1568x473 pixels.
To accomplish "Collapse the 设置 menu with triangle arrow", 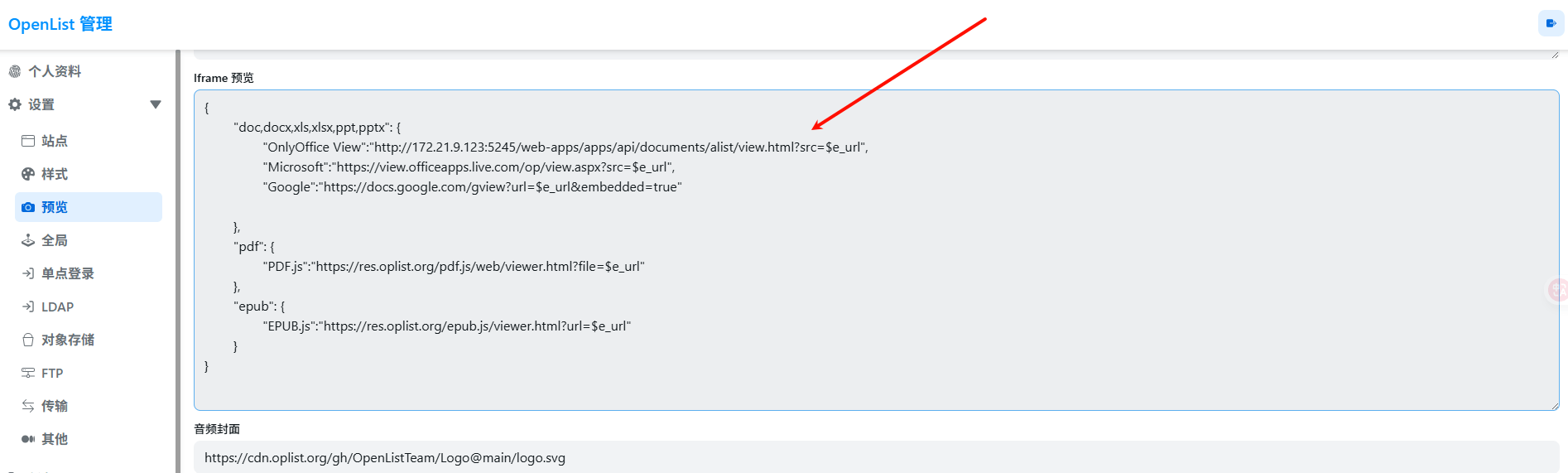I will [x=155, y=104].
